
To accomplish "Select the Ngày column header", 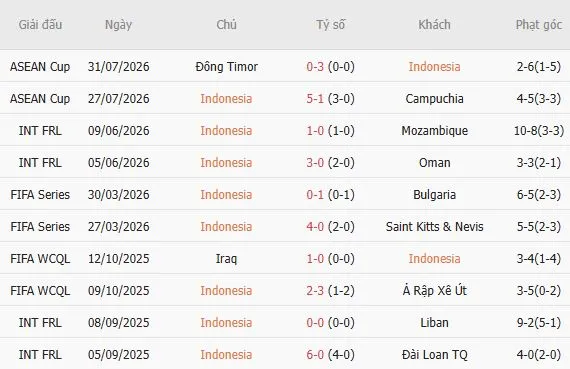I will point(119,25).
